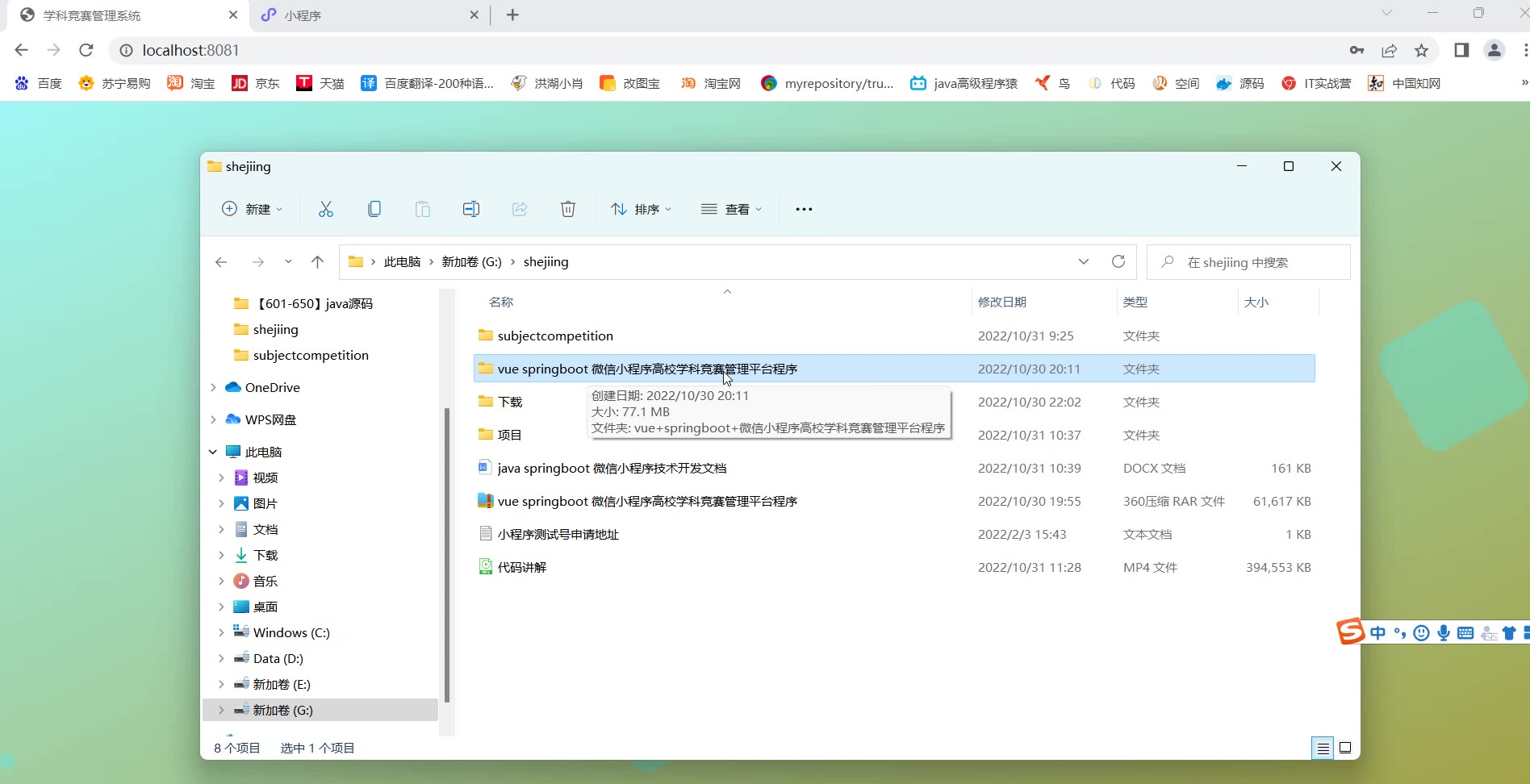Click the Sogou emoji smiley icon
Image resolution: width=1530 pixels, height=784 pixels.
click(1422, 633)
